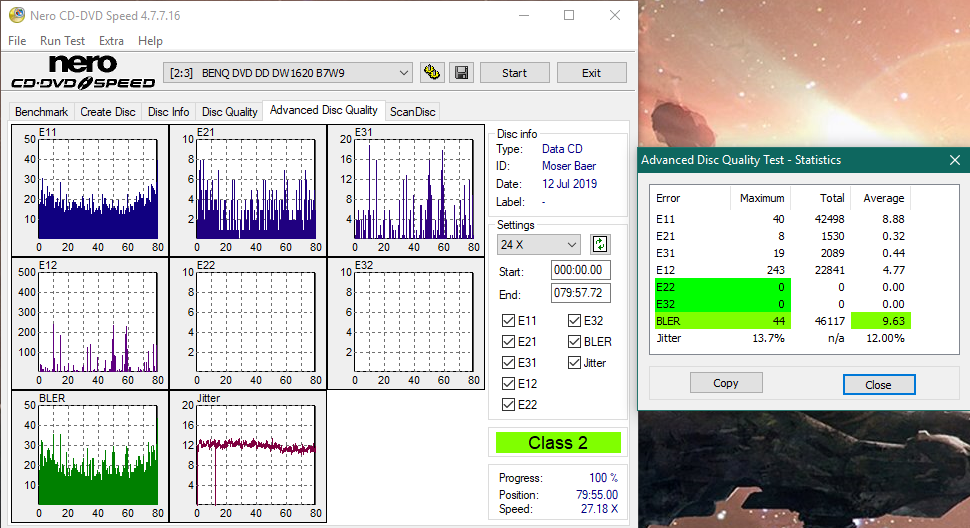Uncheck the E22 checkbox
This screenshot has width=970, height=528.
click(509, 404)
